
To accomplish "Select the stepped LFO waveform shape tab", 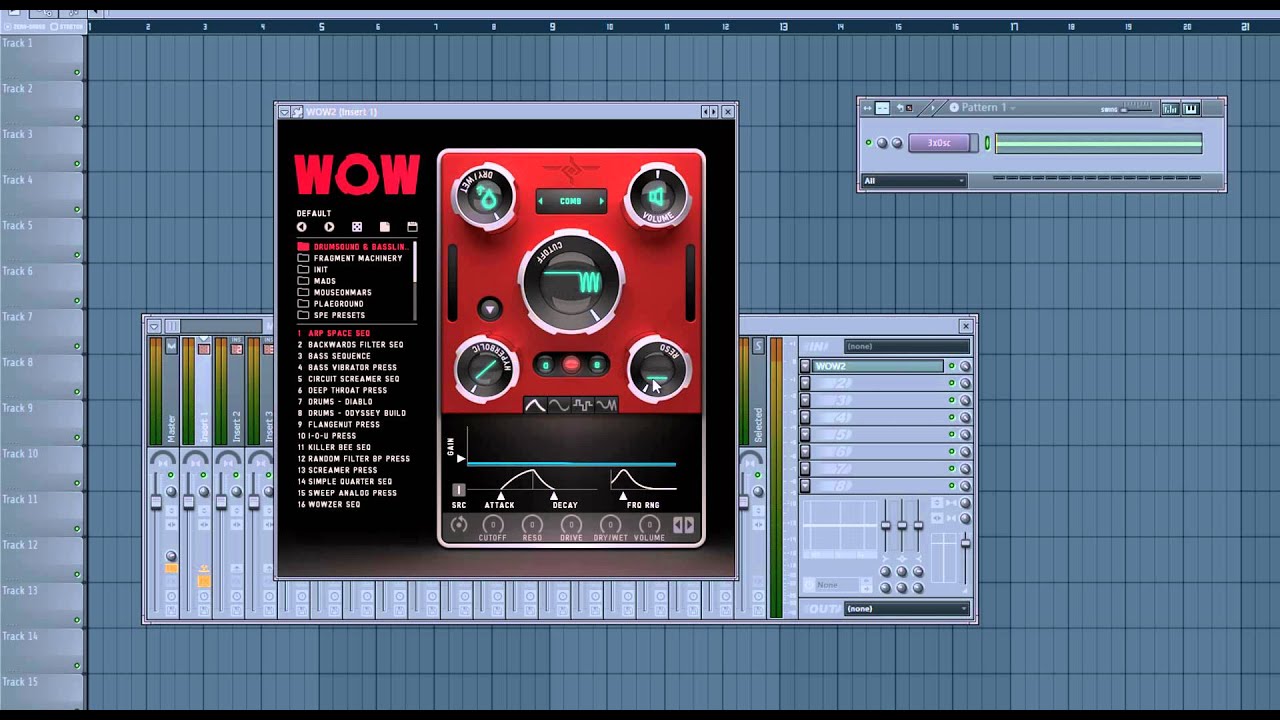I will (583, 405).
